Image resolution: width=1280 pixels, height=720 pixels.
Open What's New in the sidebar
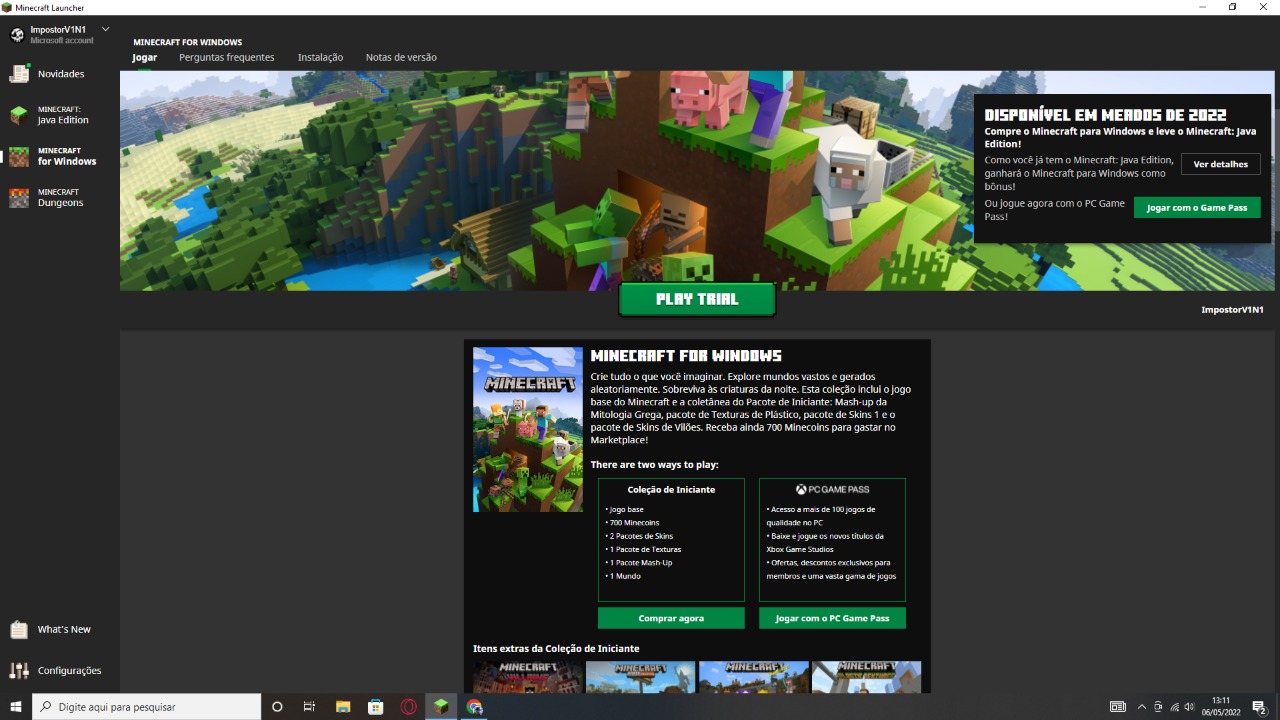tap(60, 630)
